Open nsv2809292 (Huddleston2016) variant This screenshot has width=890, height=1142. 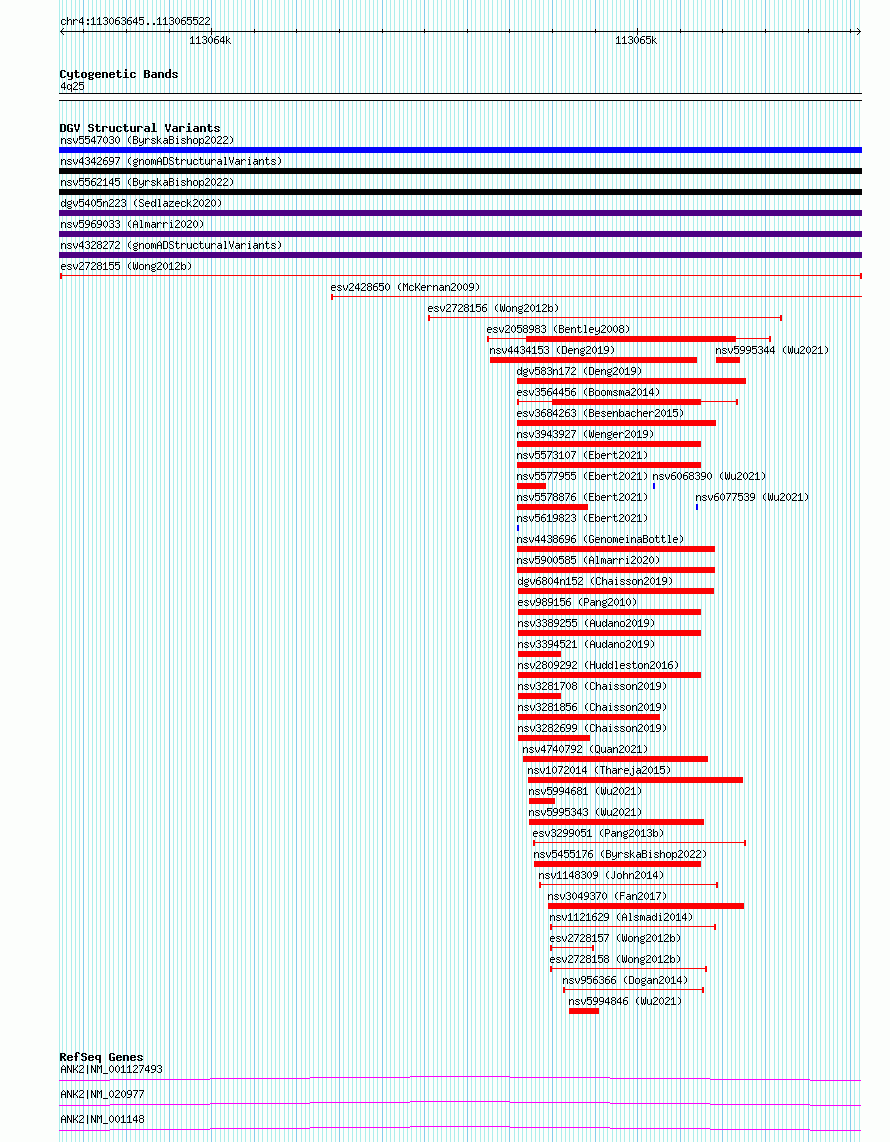coord(598,666)
